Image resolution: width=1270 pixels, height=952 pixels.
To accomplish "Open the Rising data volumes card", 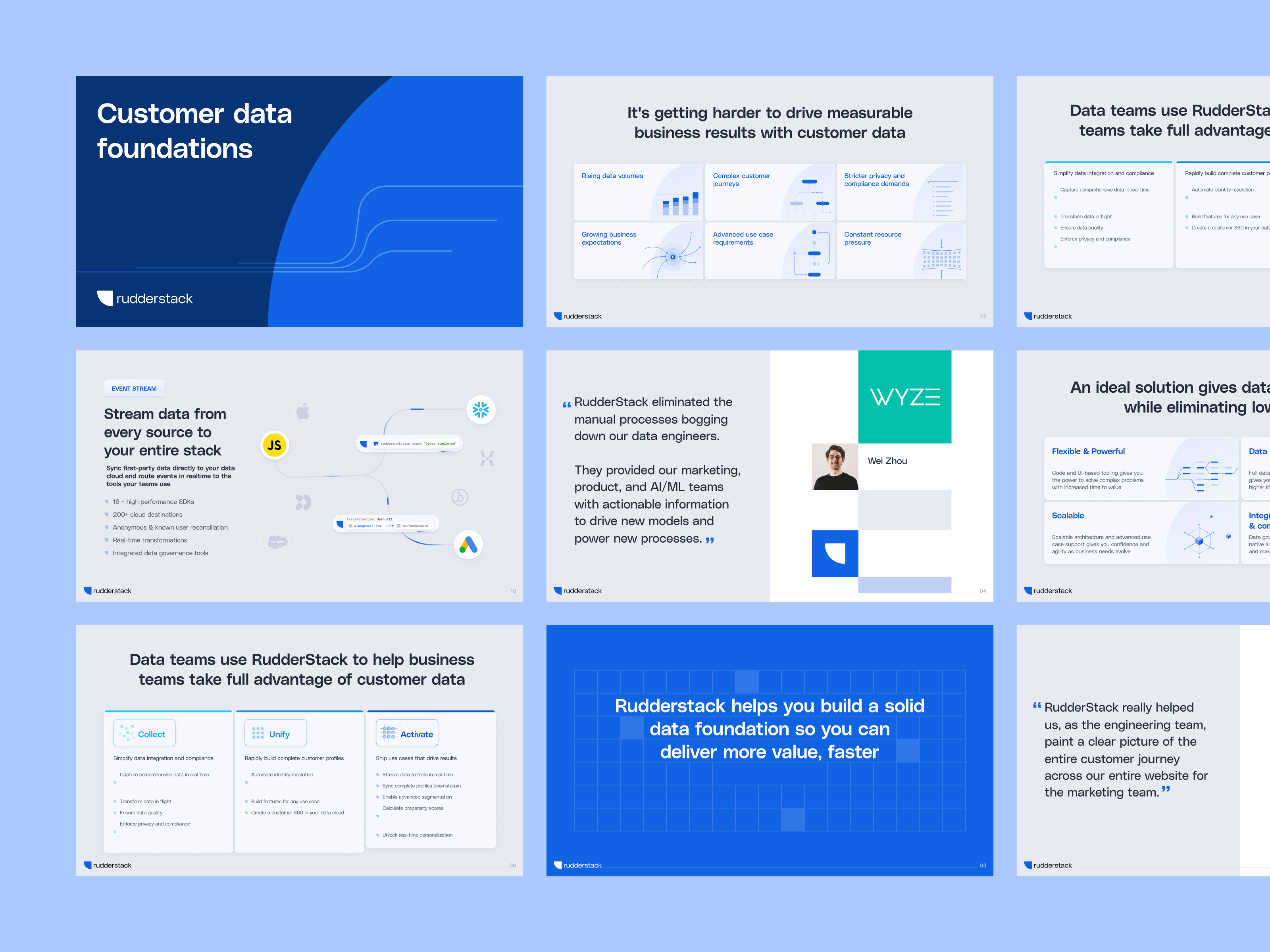I will [638, 192].
